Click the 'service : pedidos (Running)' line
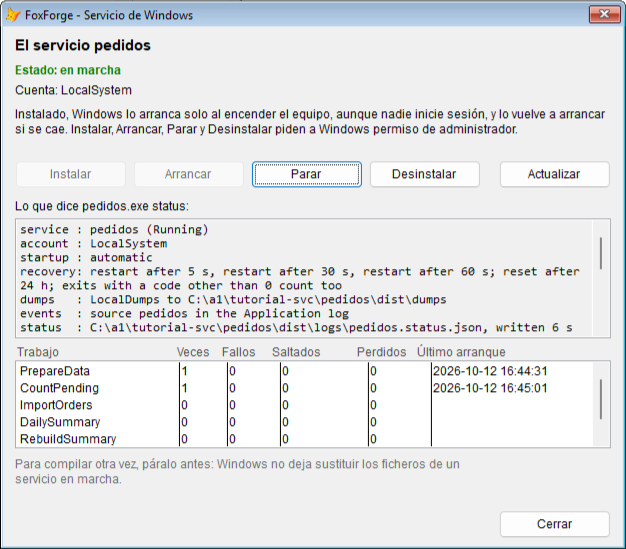Image resolution: width=626 pixels, height=549 pixels. [x=115, y=230]
